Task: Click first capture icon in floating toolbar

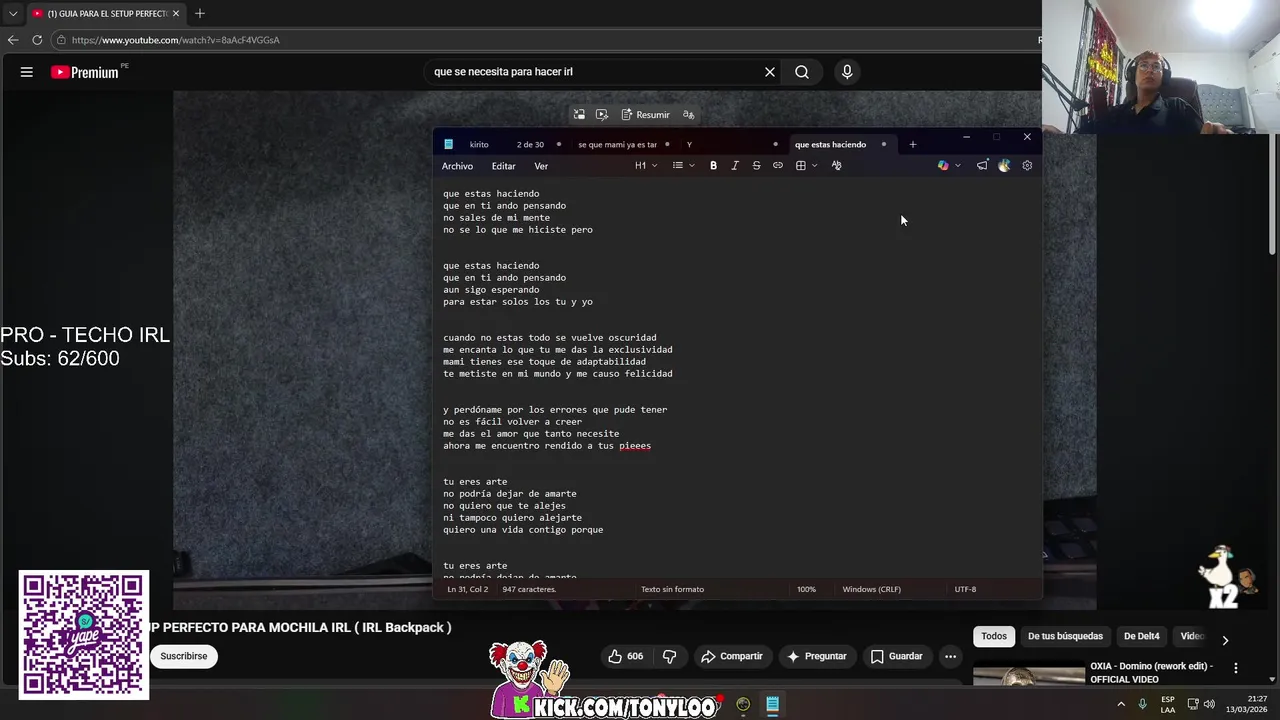Action: point(579,115)
